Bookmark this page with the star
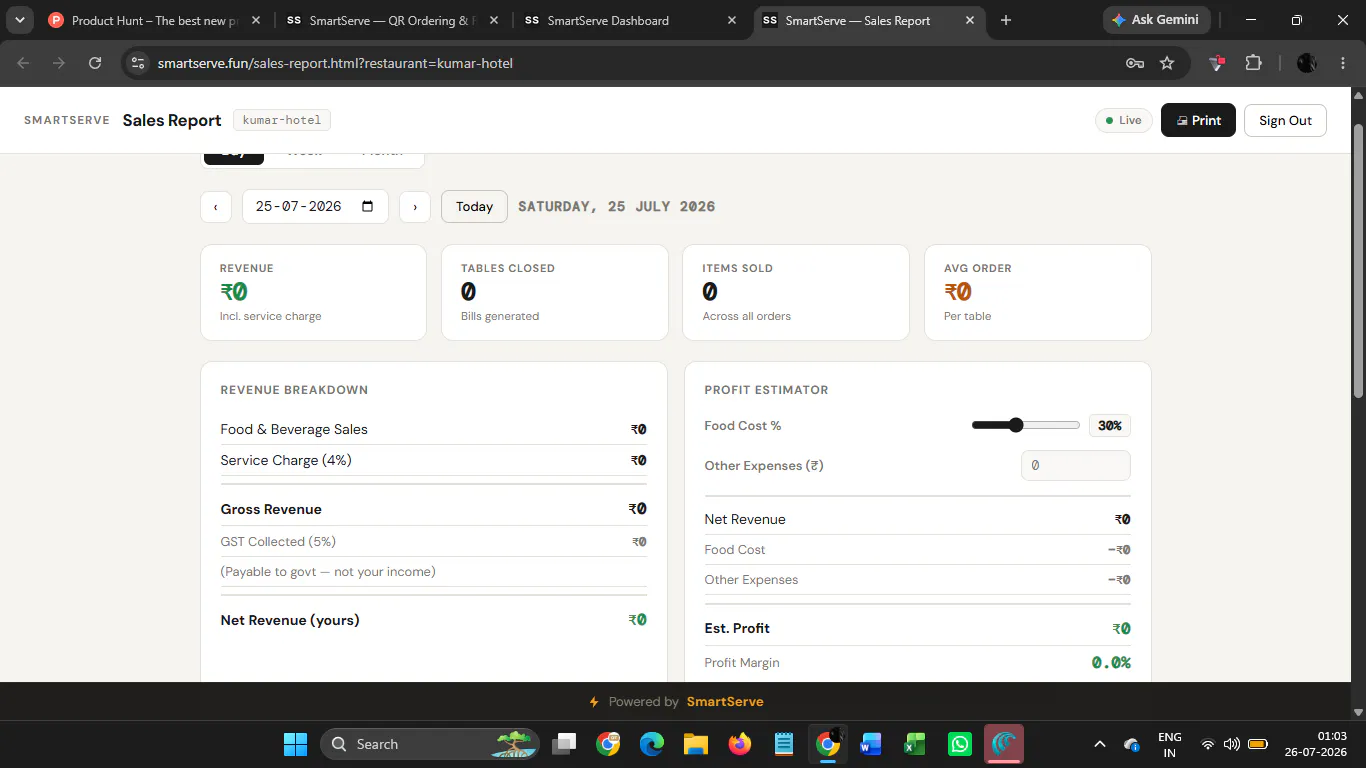1366x768 pixels. (1167, 63)
